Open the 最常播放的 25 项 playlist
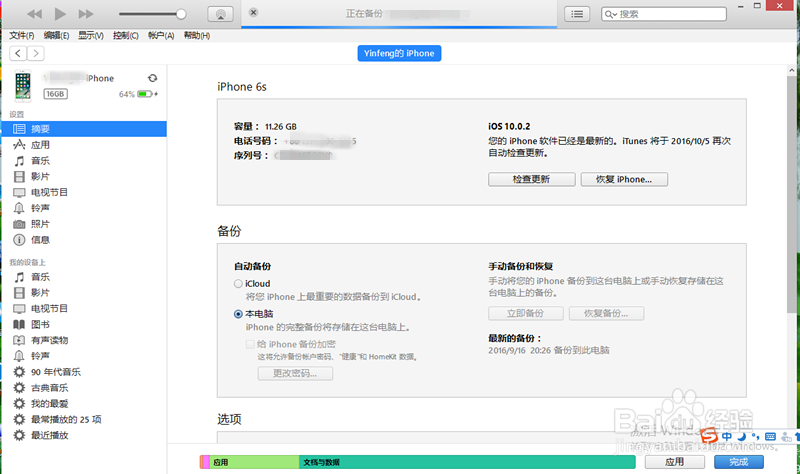 coord(84,419)
